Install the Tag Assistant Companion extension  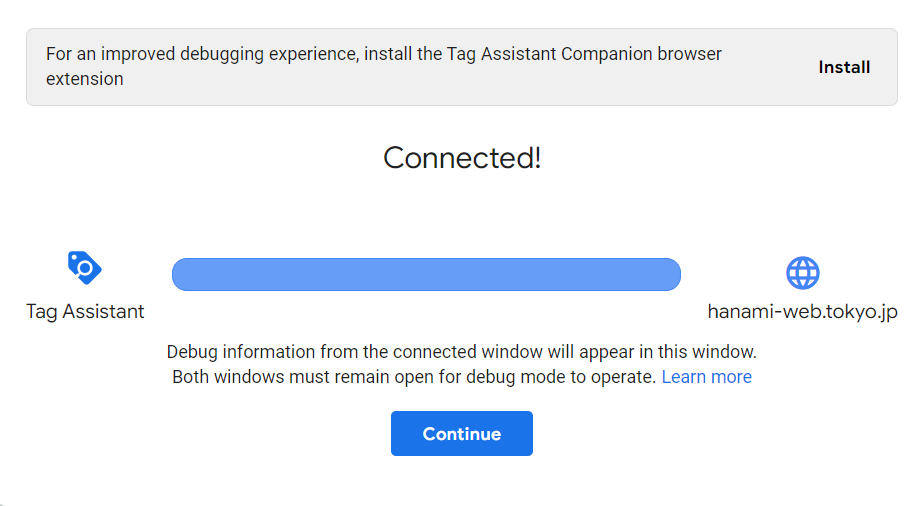(844, 67)
